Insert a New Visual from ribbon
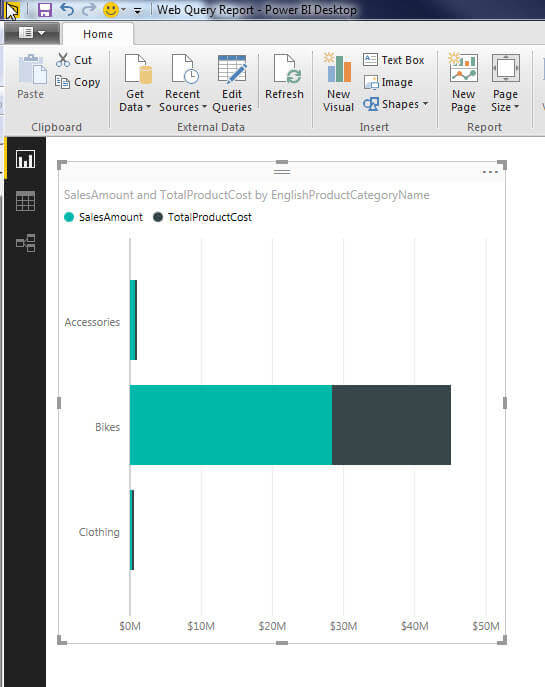 pyautogui.click(x=338, y=83)
